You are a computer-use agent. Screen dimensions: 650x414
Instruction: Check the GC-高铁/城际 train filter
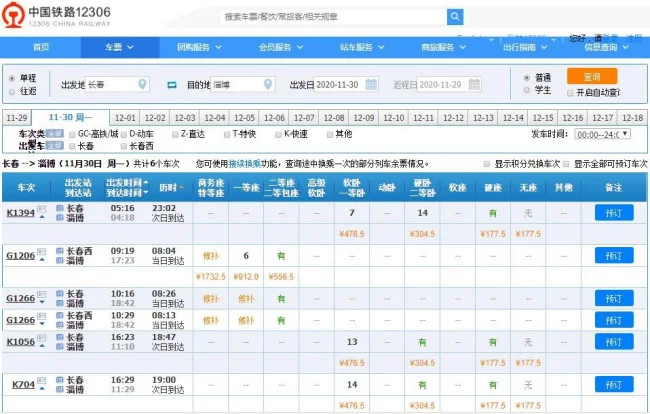72,134
